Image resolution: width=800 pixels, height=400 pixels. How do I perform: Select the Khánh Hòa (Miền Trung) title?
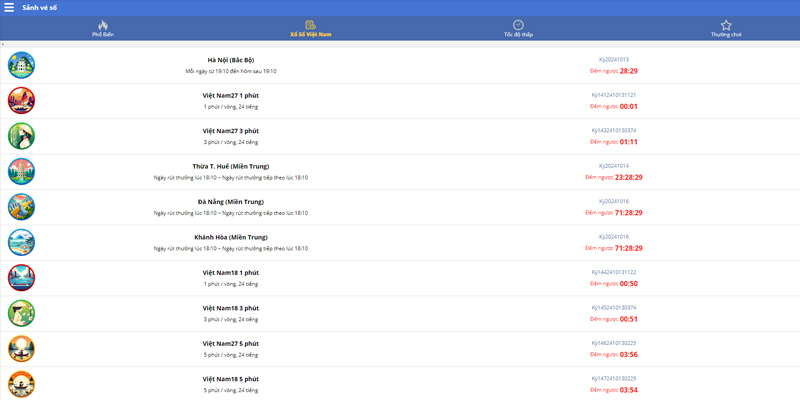click(x=231, y=237)
